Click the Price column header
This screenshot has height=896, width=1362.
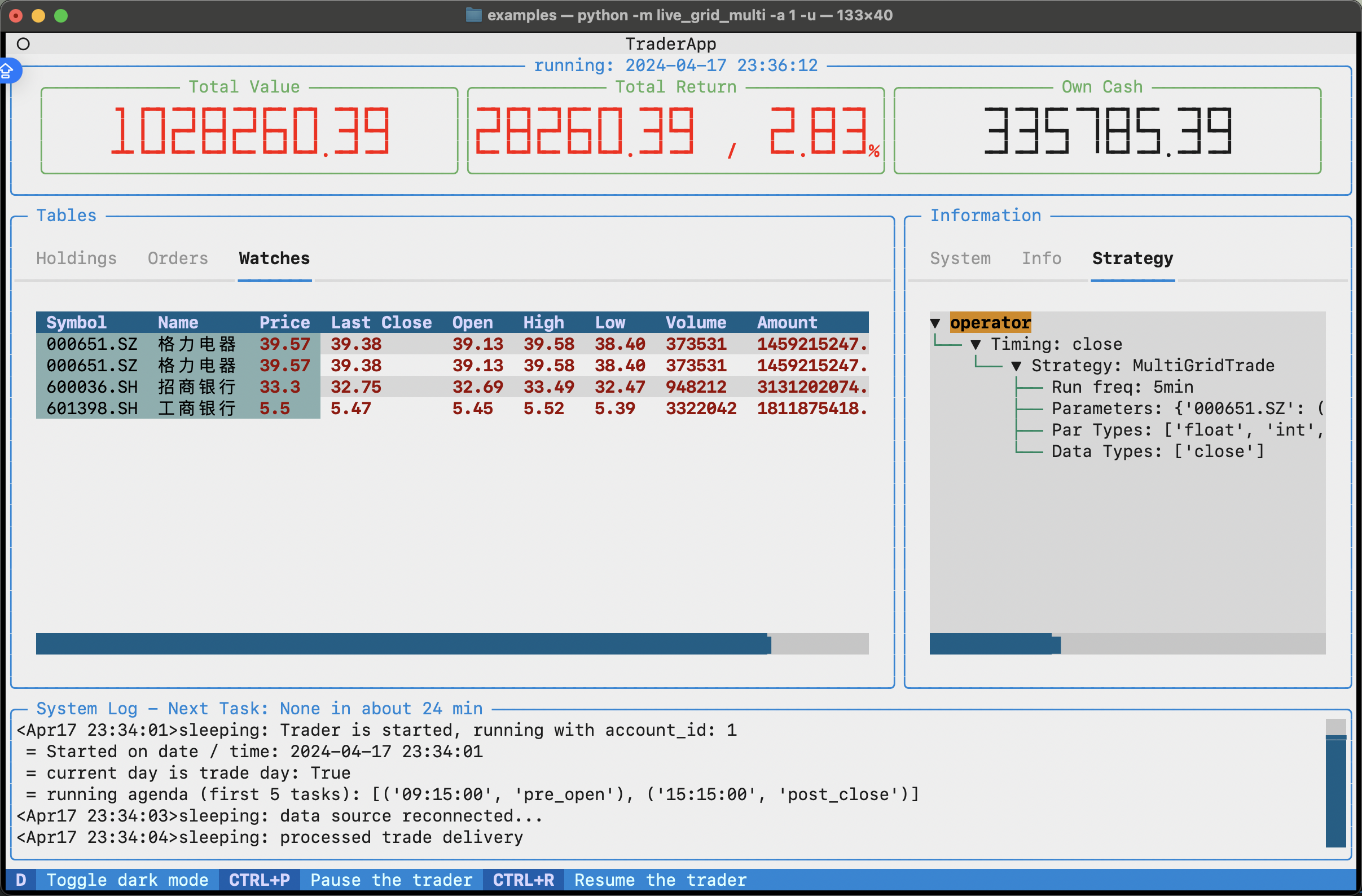tap(284, 323)
